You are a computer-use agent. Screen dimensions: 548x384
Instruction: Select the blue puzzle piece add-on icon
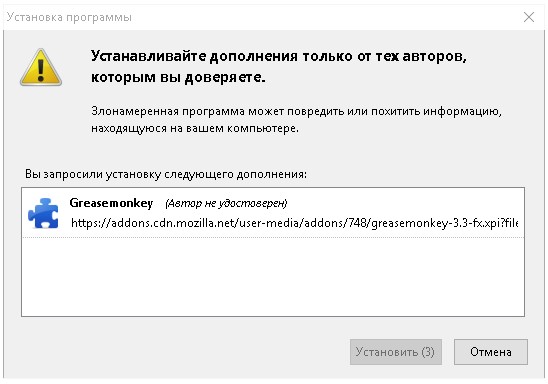point(43,213)
